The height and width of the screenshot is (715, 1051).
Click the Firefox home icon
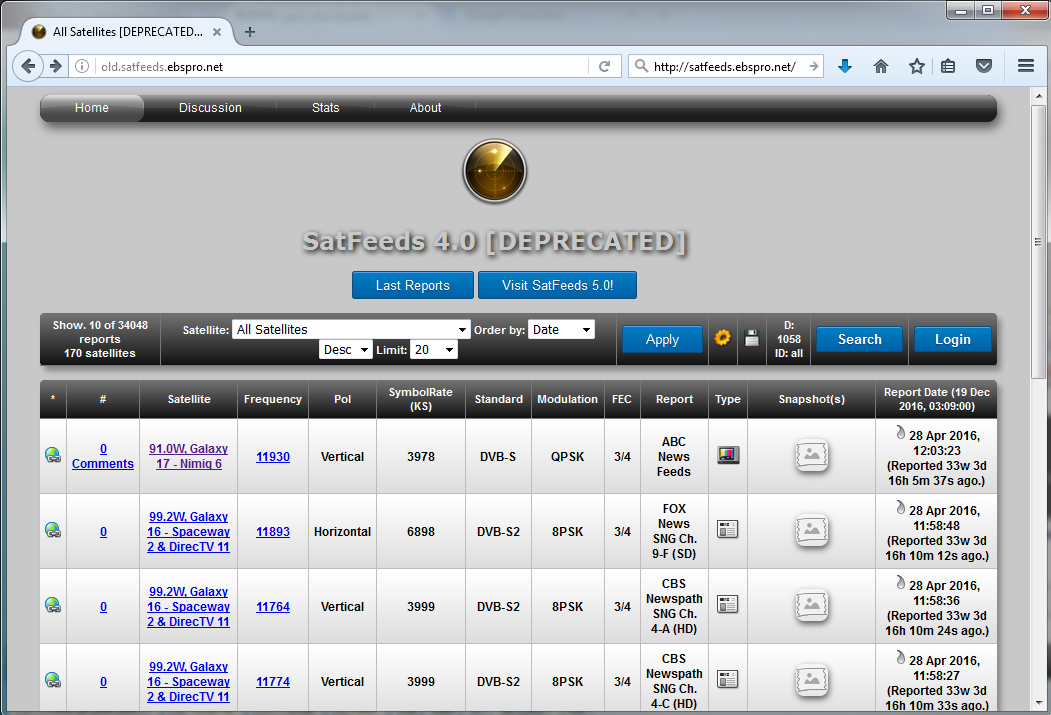click(881, 66)
